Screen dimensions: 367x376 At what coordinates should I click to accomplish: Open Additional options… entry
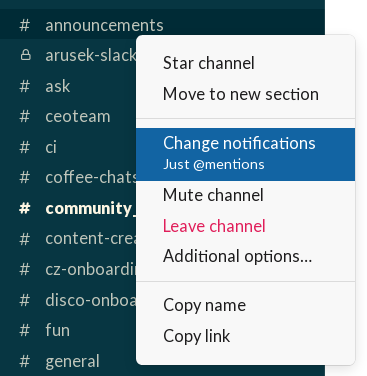tap(245, 256)
